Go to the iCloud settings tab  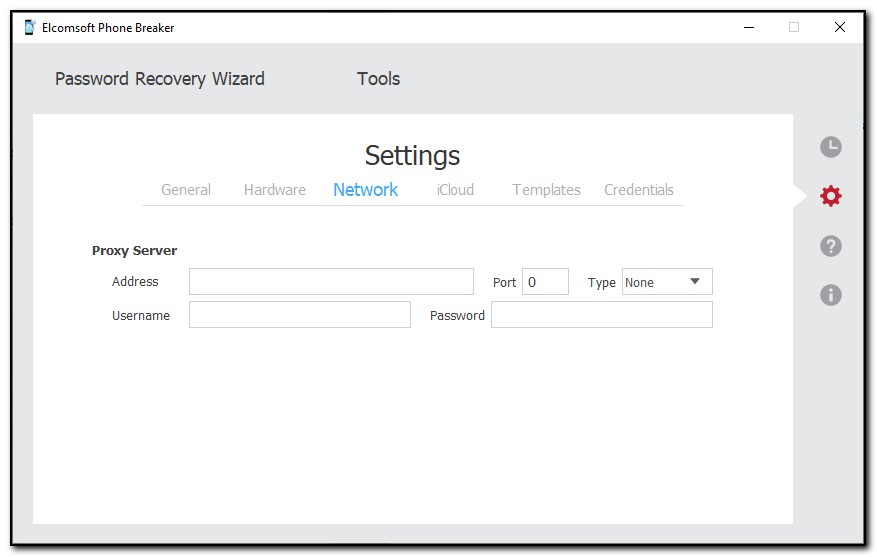point(455,190)
